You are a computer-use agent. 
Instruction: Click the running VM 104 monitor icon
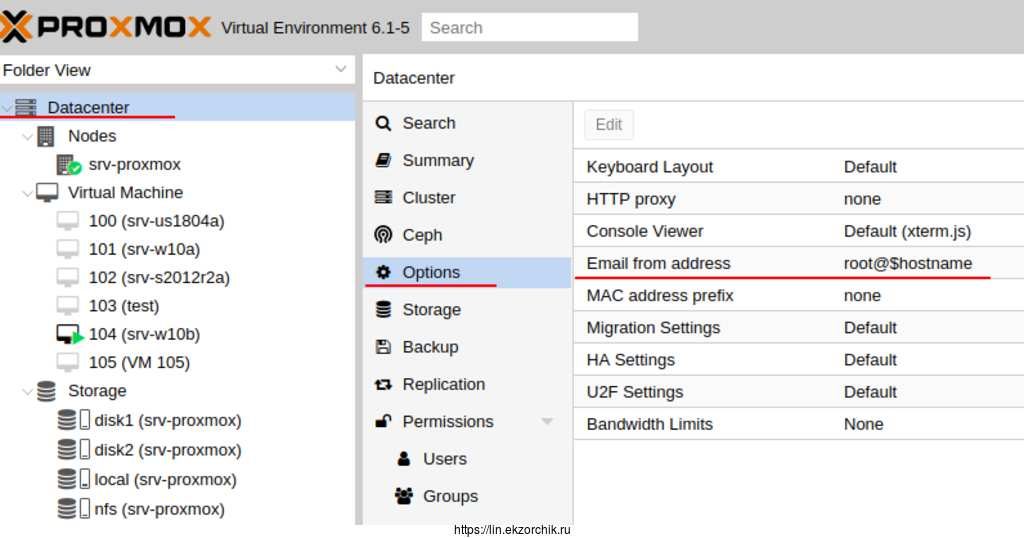69,335
